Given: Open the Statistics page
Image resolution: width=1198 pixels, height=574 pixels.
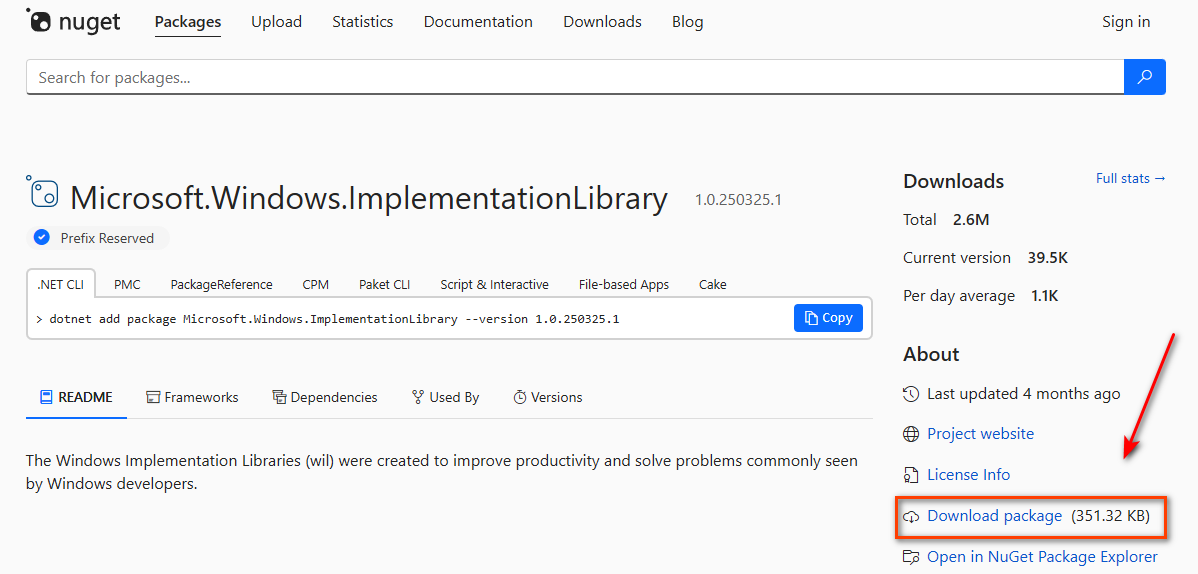Looking at the screenshot, I should 363,22.
